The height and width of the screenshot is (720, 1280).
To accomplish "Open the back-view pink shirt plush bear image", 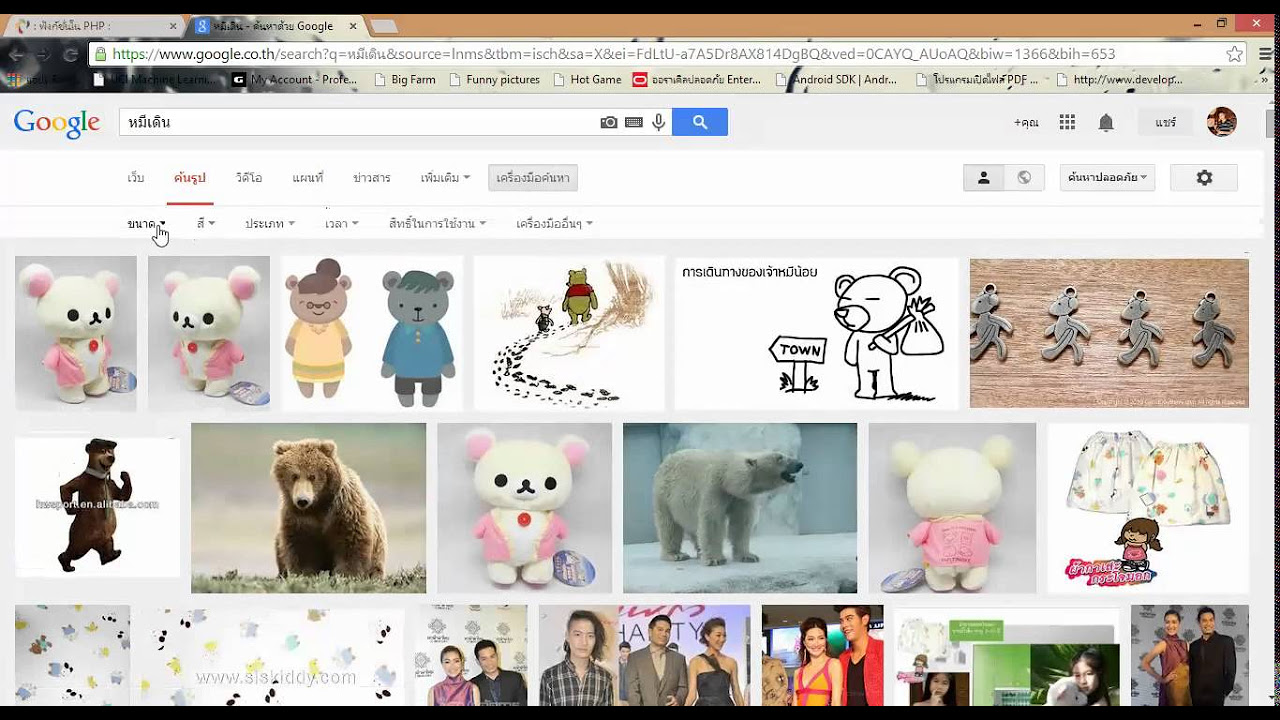I will 952,508.
